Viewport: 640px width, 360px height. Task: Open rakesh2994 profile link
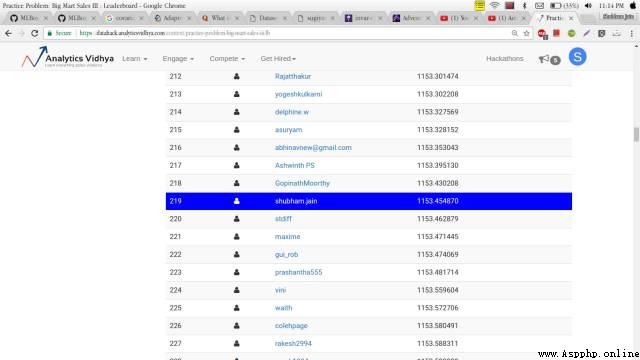tap(293, 344)
